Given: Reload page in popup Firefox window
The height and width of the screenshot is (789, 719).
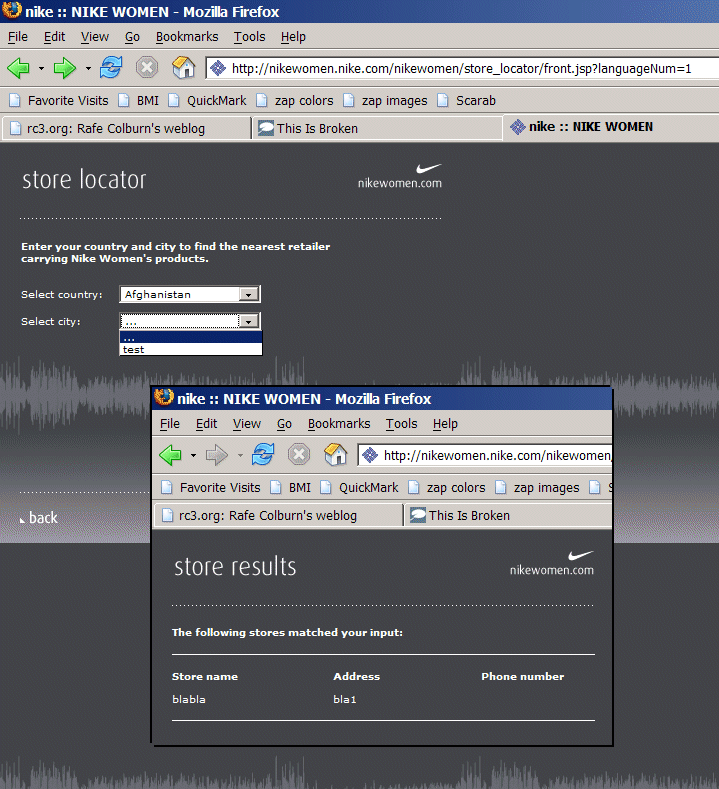Looking at the screenshot, I should click(x=263, y=454).
